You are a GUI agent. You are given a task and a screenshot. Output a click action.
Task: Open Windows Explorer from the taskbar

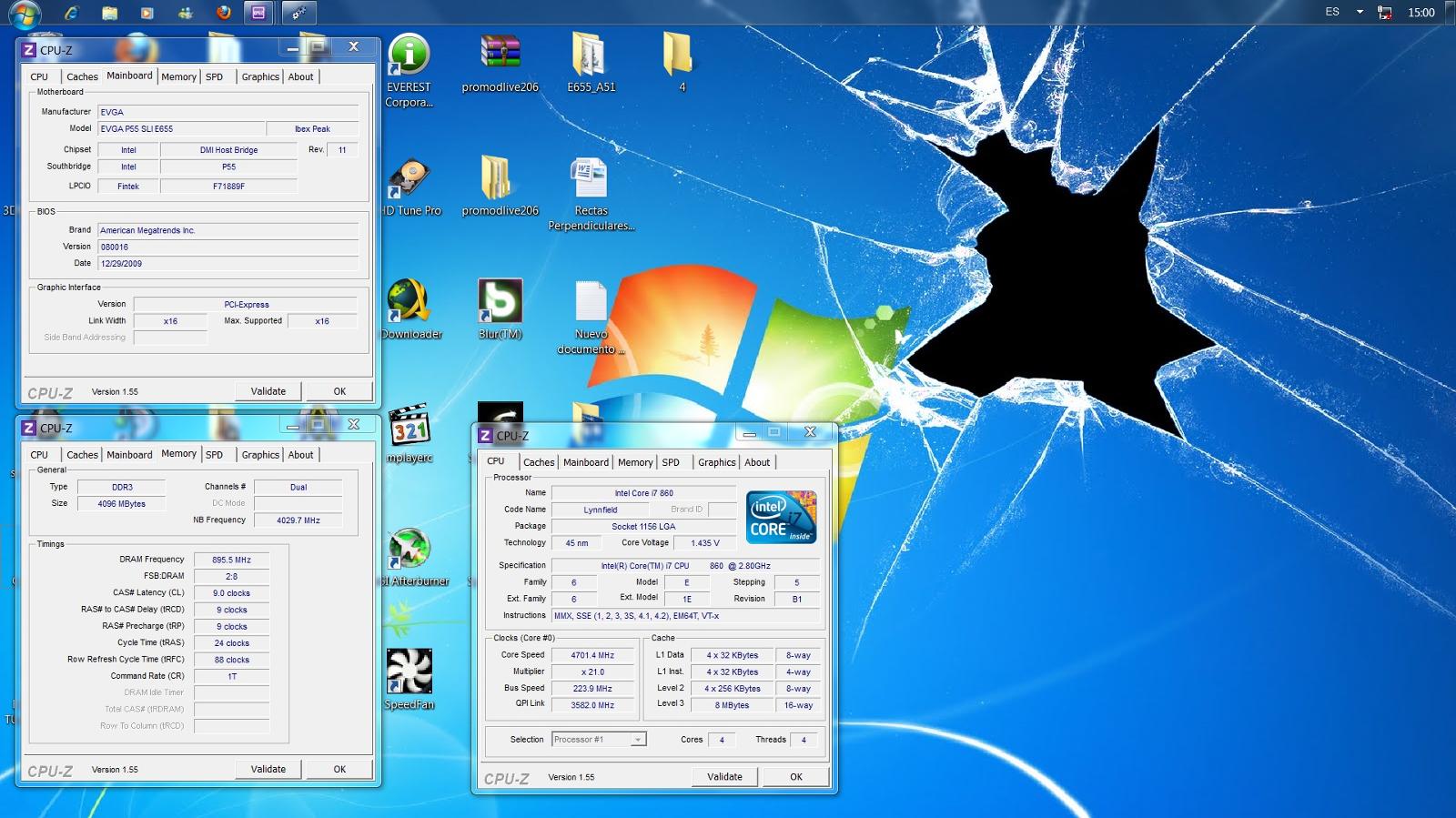[109, 13]
